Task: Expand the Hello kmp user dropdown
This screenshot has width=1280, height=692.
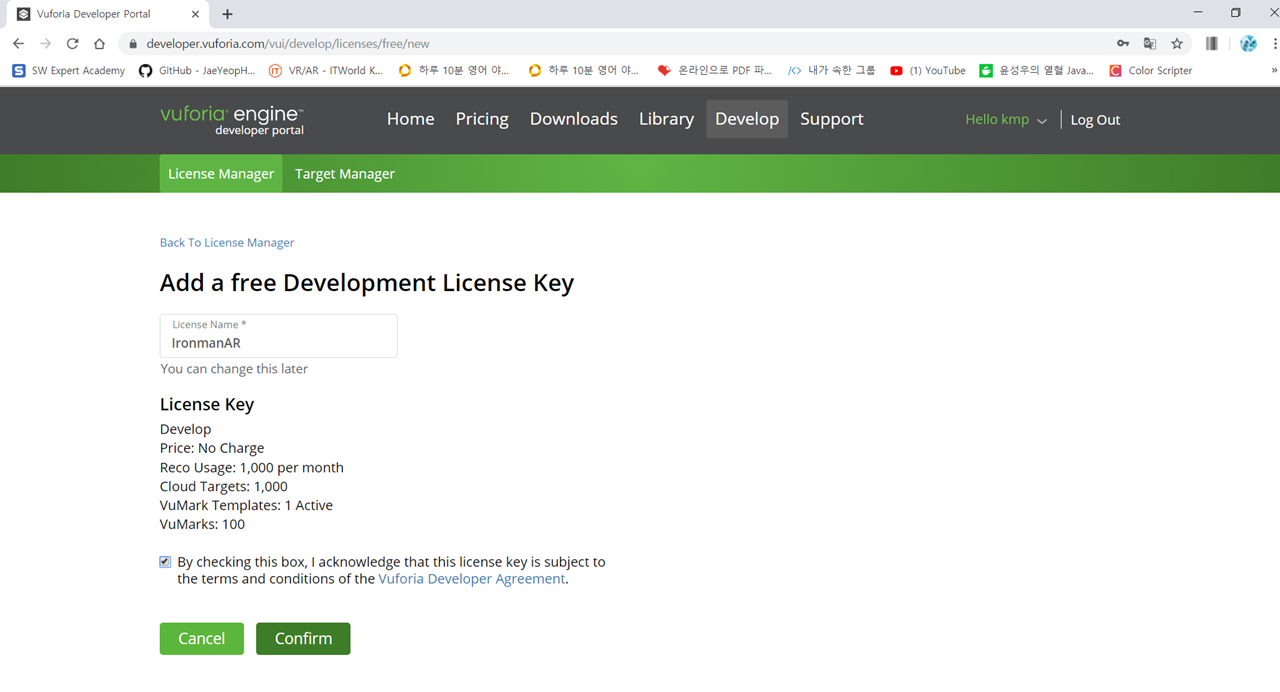Action: pyautogui.click(x=1006, y=120)
